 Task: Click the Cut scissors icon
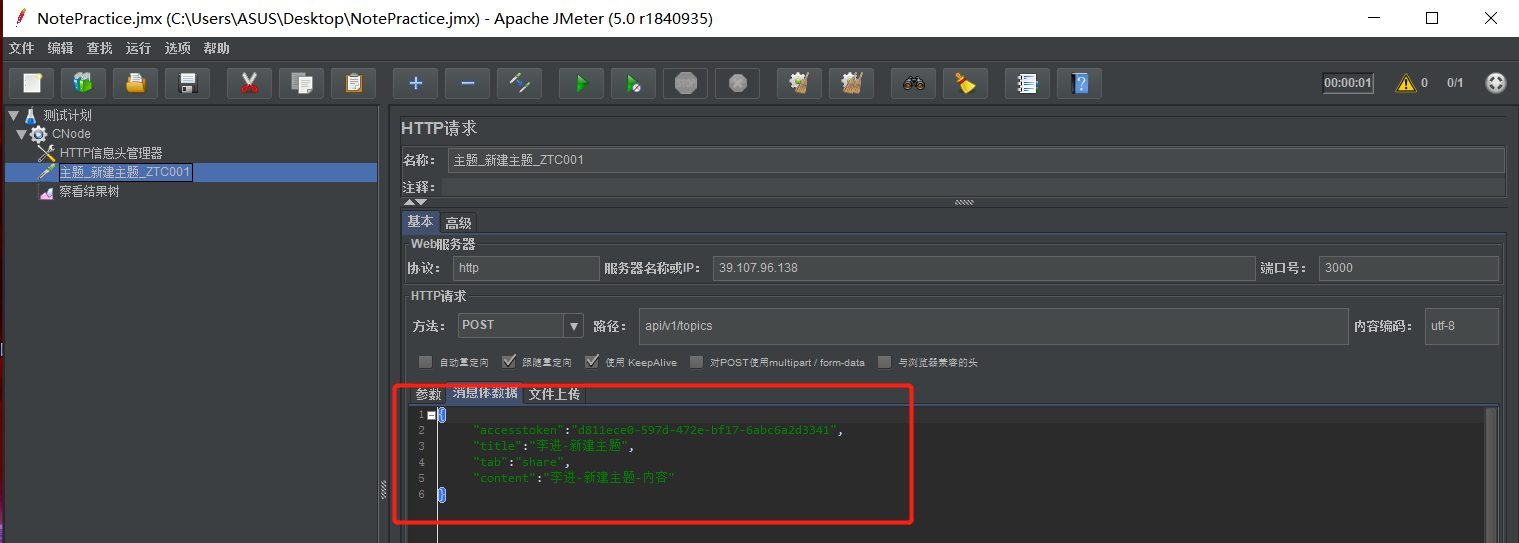249,83
